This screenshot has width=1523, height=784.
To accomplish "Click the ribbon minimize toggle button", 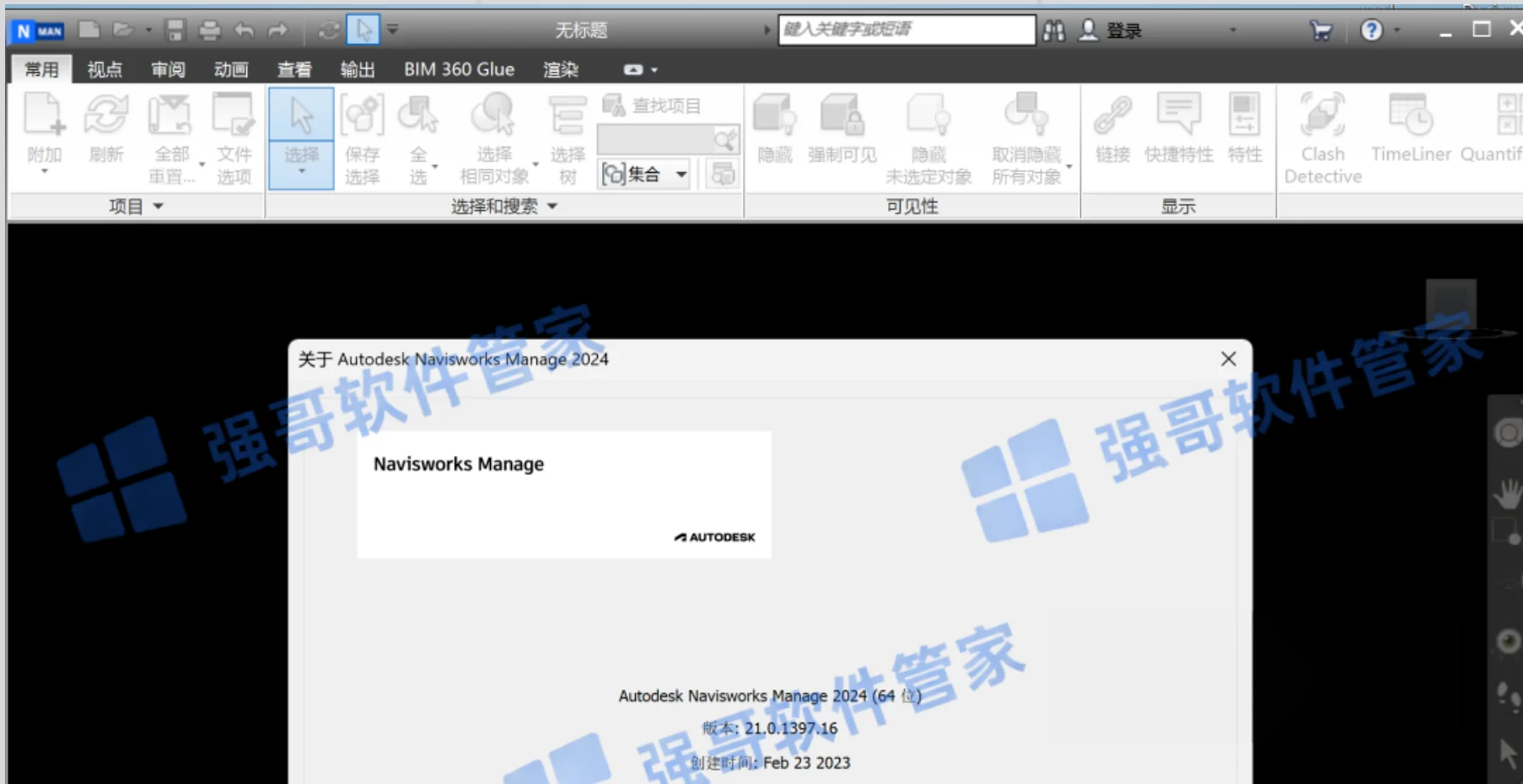I will [x=632, y=70].
